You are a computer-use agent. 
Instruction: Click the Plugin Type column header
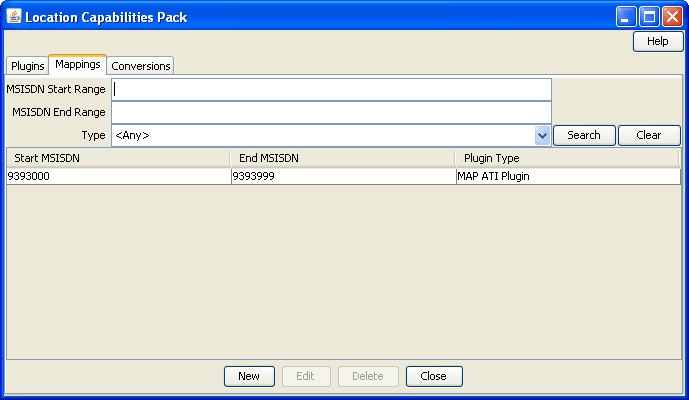pyautogui.click(x=567, y=158)
